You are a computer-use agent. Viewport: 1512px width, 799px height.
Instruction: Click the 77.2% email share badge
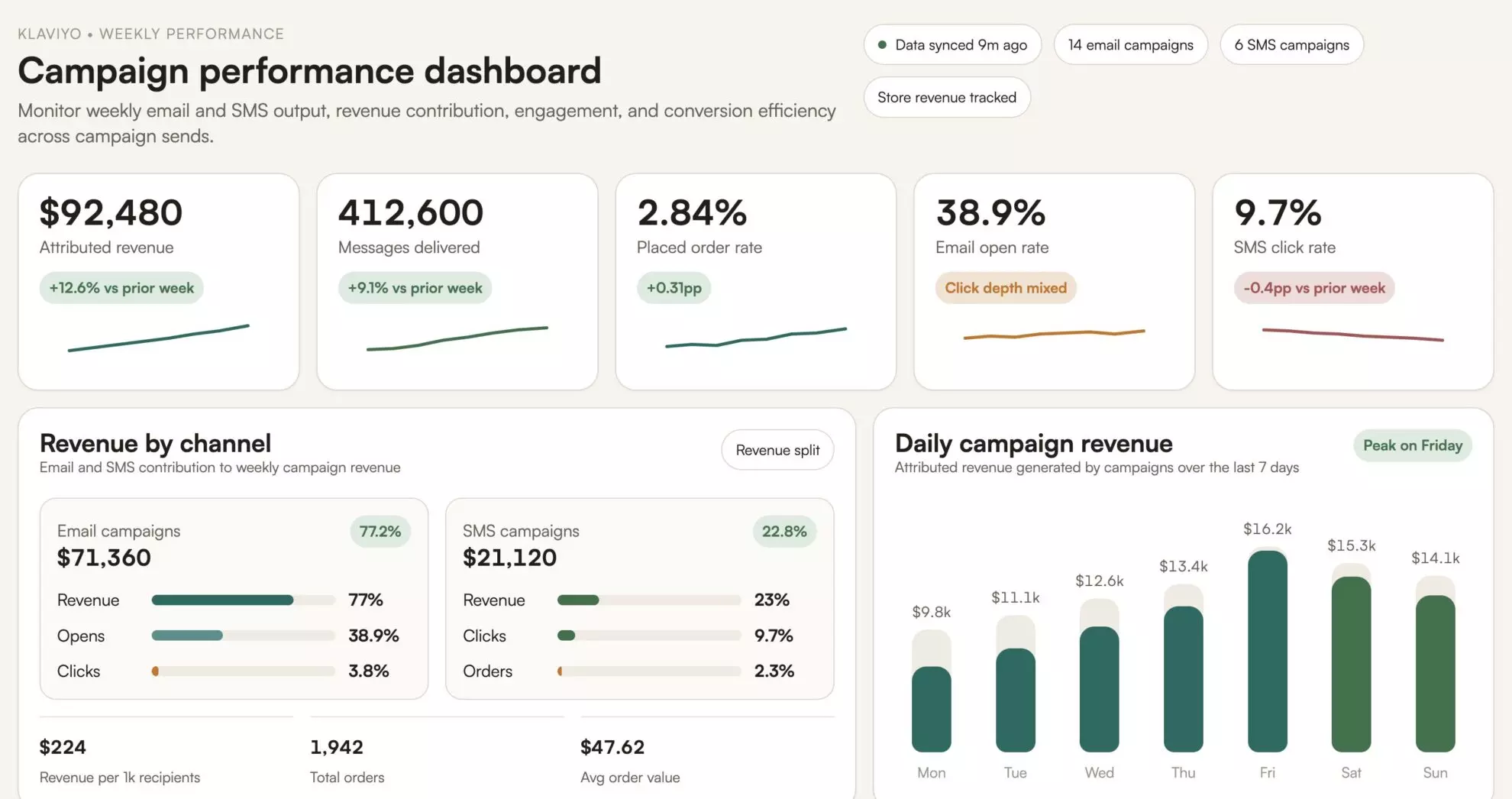click(380, 532)
